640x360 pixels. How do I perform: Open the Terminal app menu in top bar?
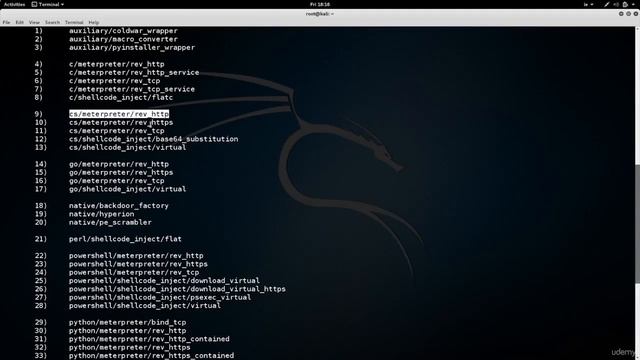click(x=48, y=4)
